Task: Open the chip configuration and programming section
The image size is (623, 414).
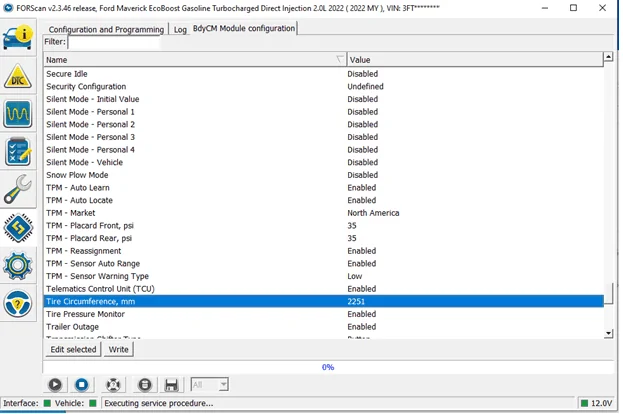Action: tap(18, 227)
